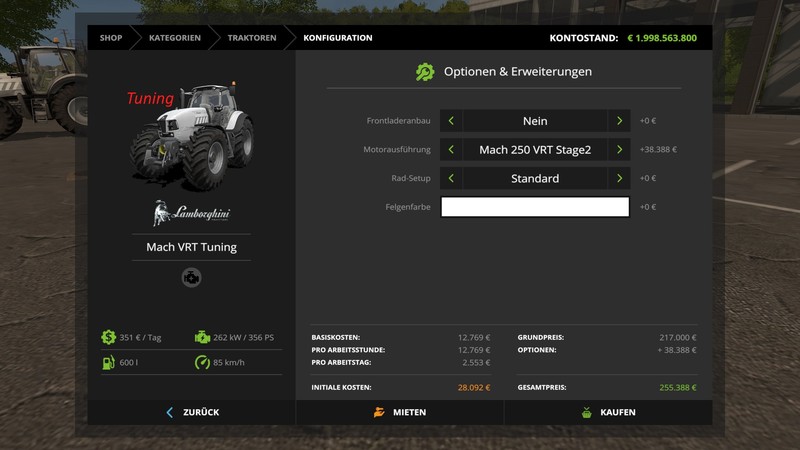This screenshot has width=800, height=450.
Task: Open Kategorien breadcrumb
Action: tap(174, 38)
